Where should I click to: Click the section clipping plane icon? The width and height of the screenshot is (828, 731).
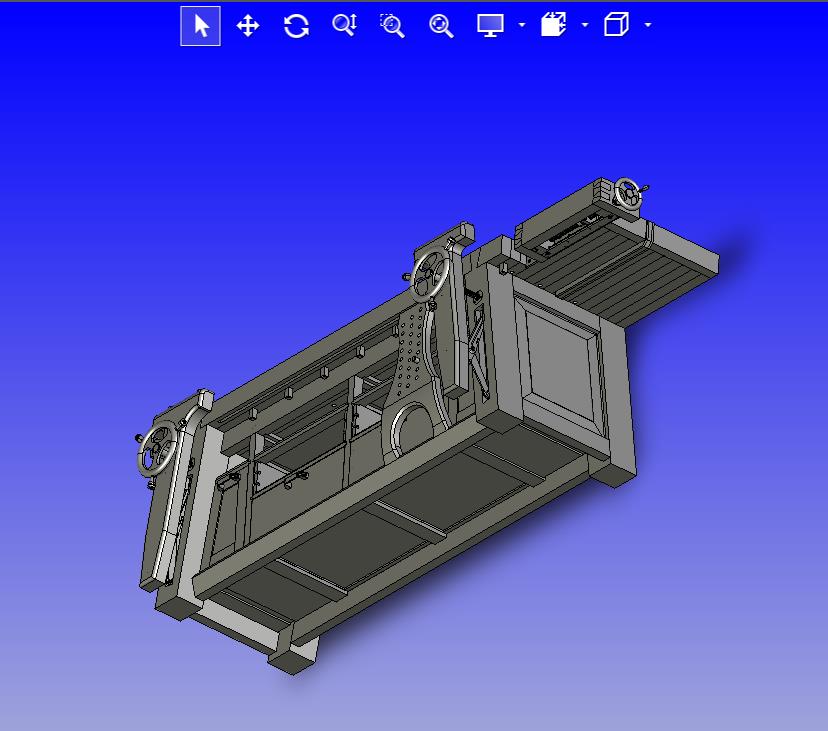tap(553, 25)
